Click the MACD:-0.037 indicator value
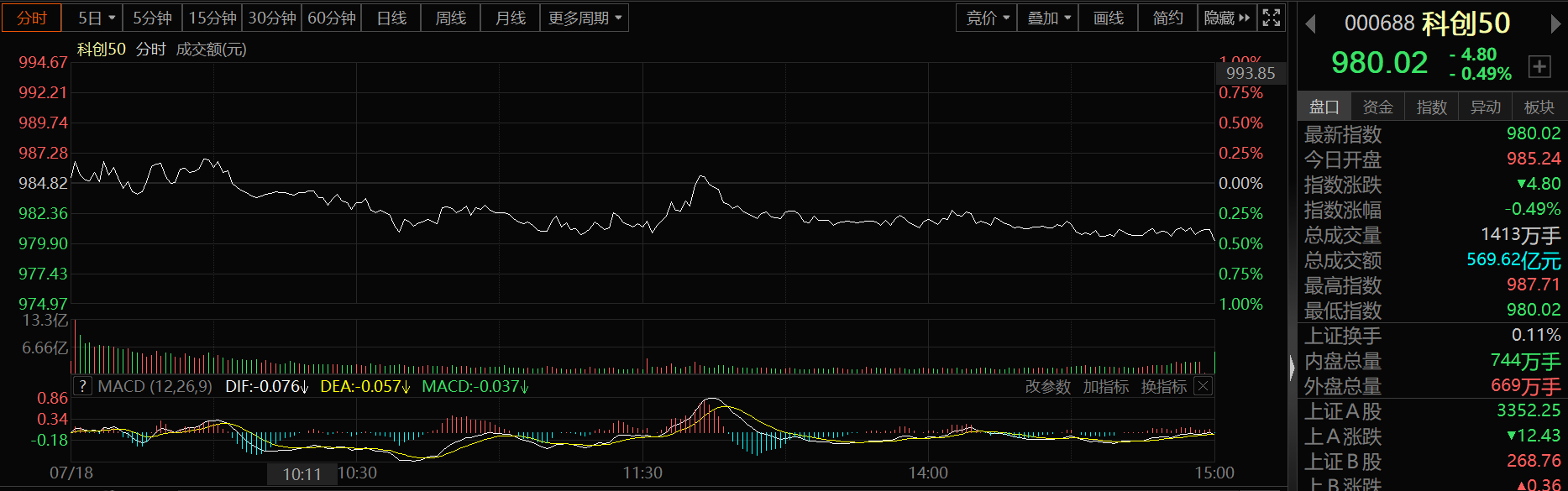 coord(475,386)
